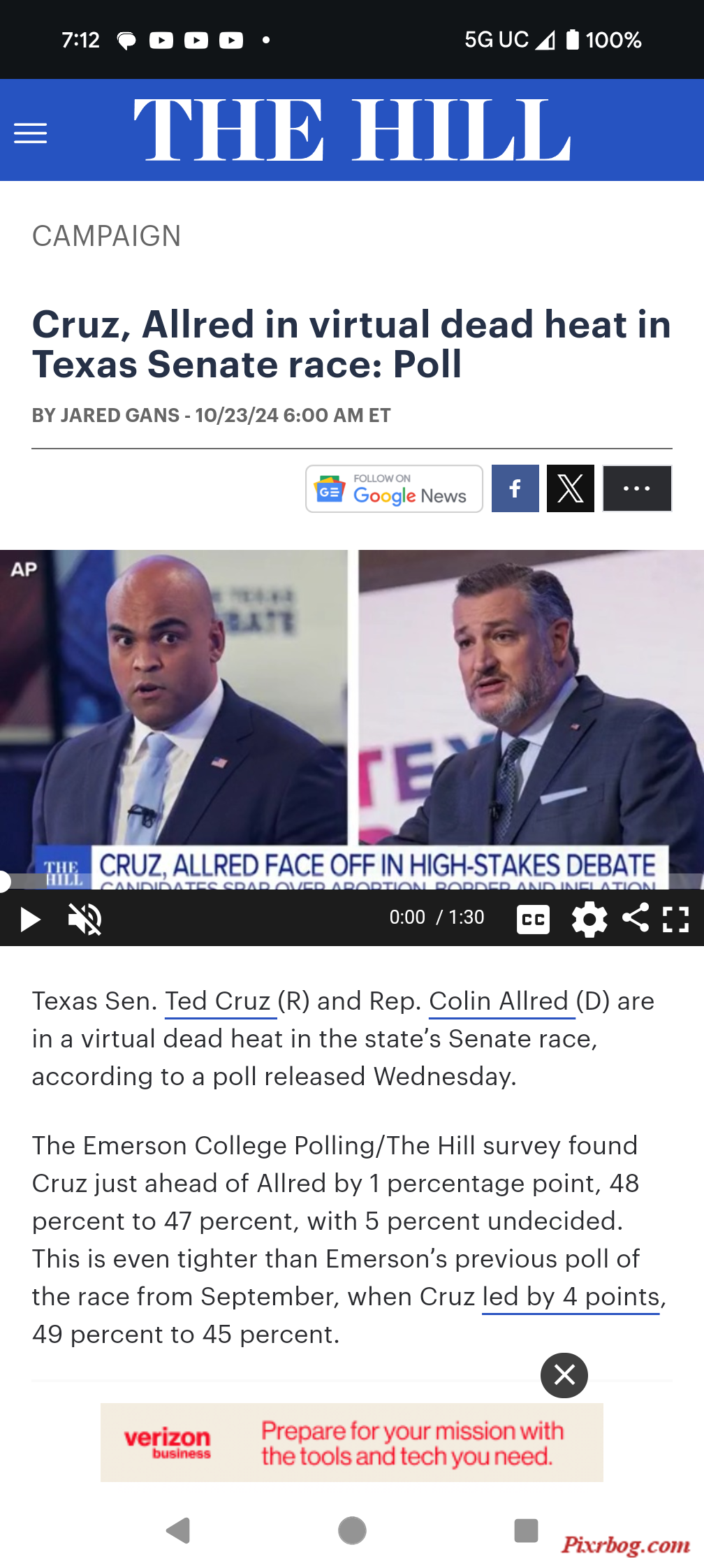Open the Verizon business ad
The width and height of the screenshot is (704, 1568).
click(x=352, y=1442)
